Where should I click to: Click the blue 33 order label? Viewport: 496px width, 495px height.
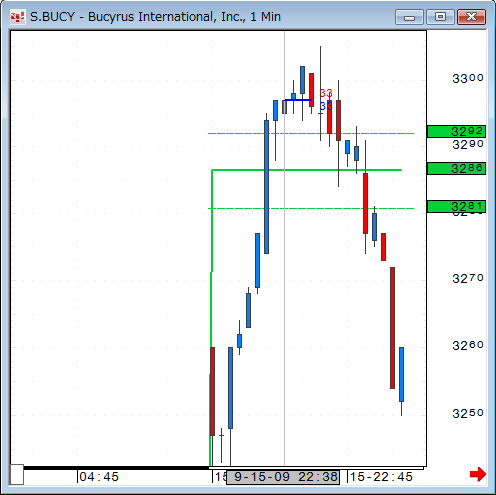click(326, 106)
